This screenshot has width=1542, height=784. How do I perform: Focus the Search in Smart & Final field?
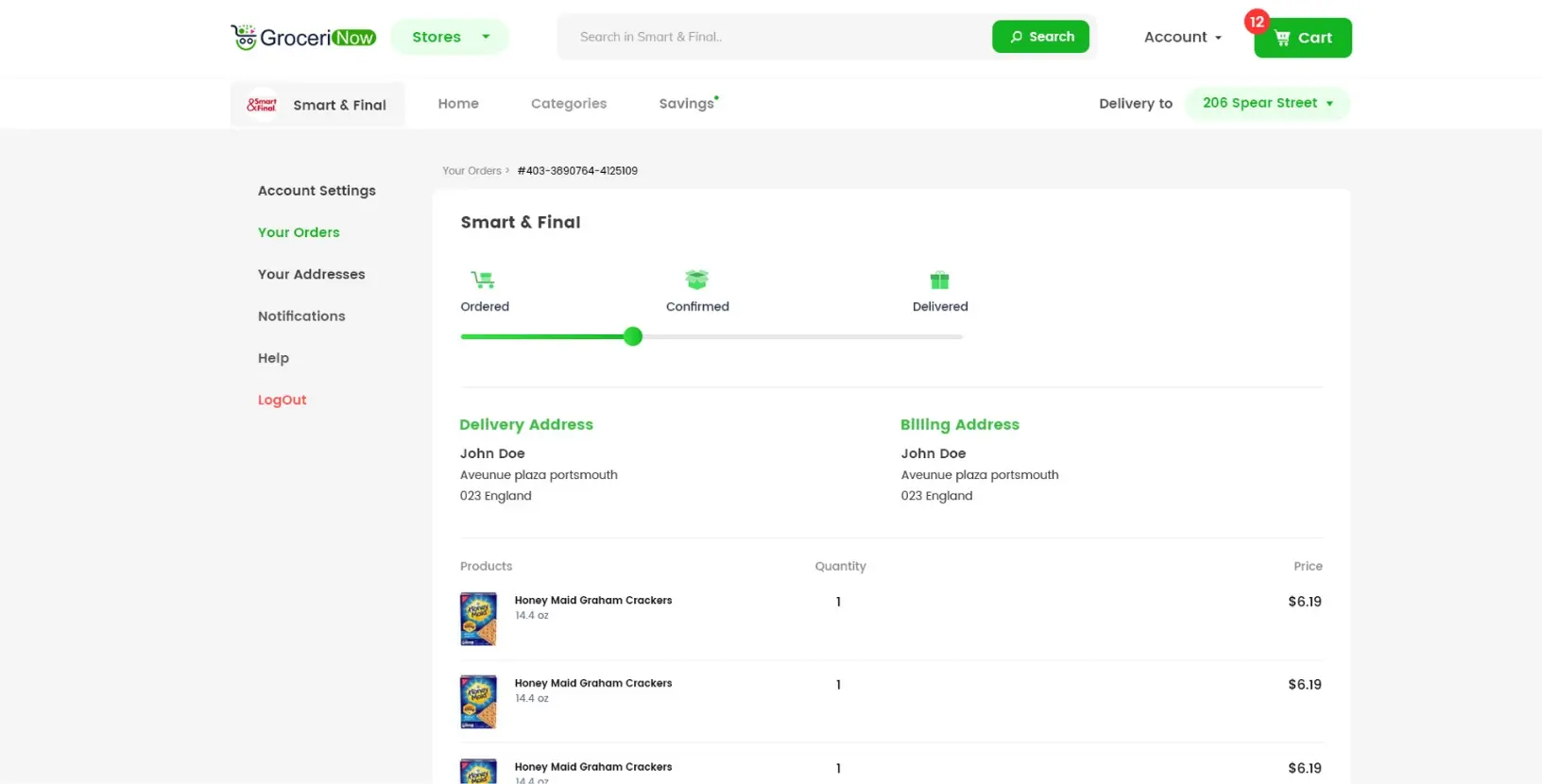tap(775, 37)
